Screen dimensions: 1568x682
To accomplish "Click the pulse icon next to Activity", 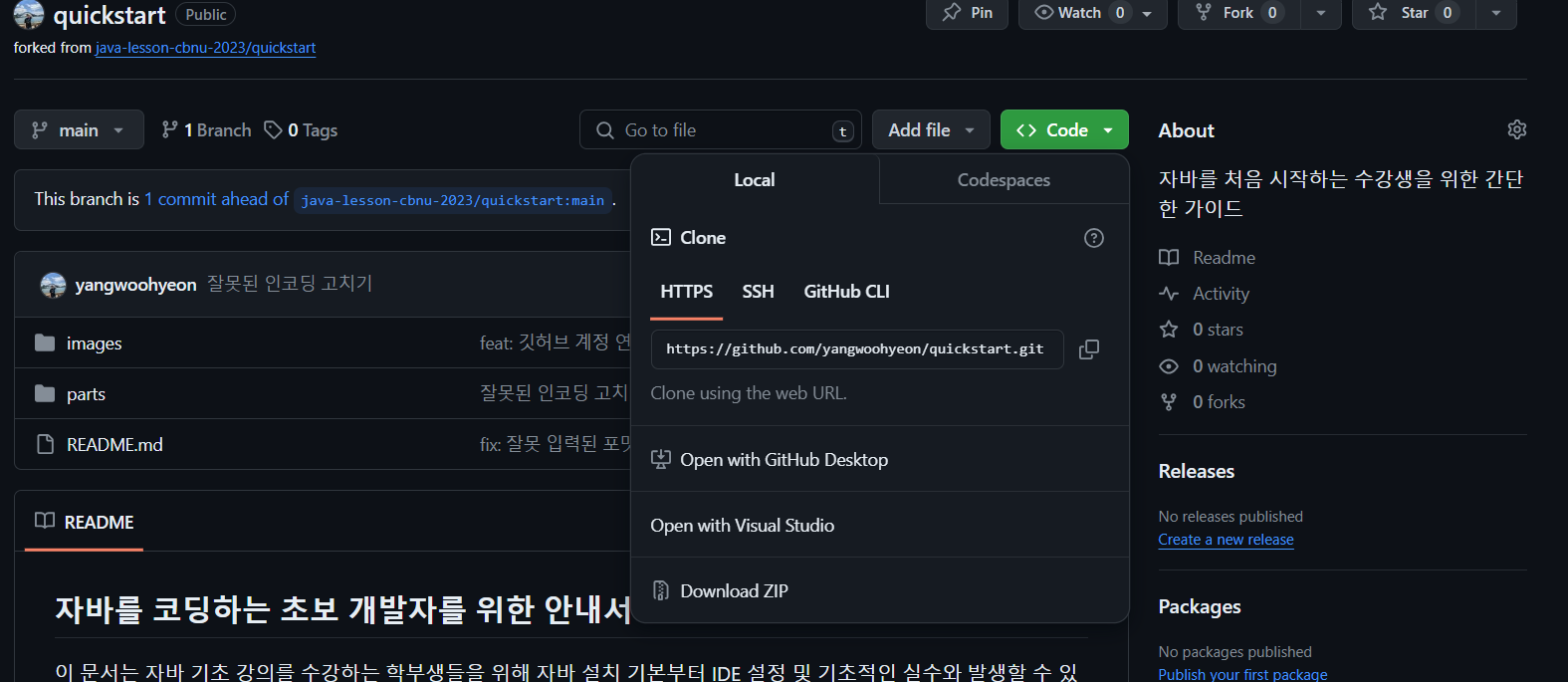I will pos(1169,294).
